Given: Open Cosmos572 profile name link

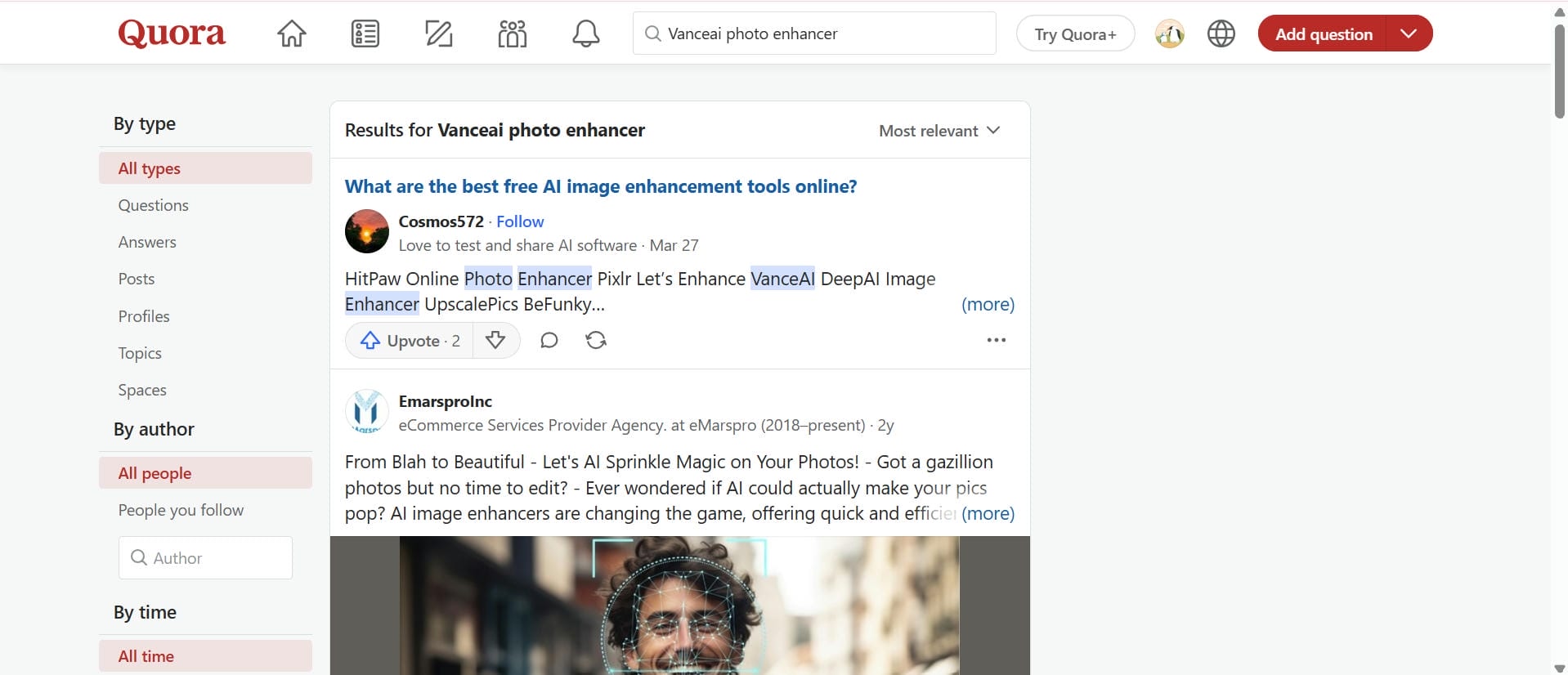Looking at the screenshot, I should [x=441, y=221].
